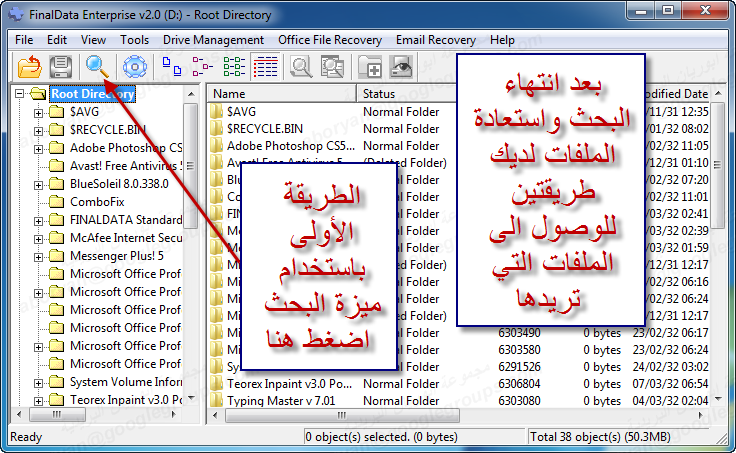Launch Find using the blue magnifier icon
Viewport: 736px width, 453px height.
pos(97,67)
